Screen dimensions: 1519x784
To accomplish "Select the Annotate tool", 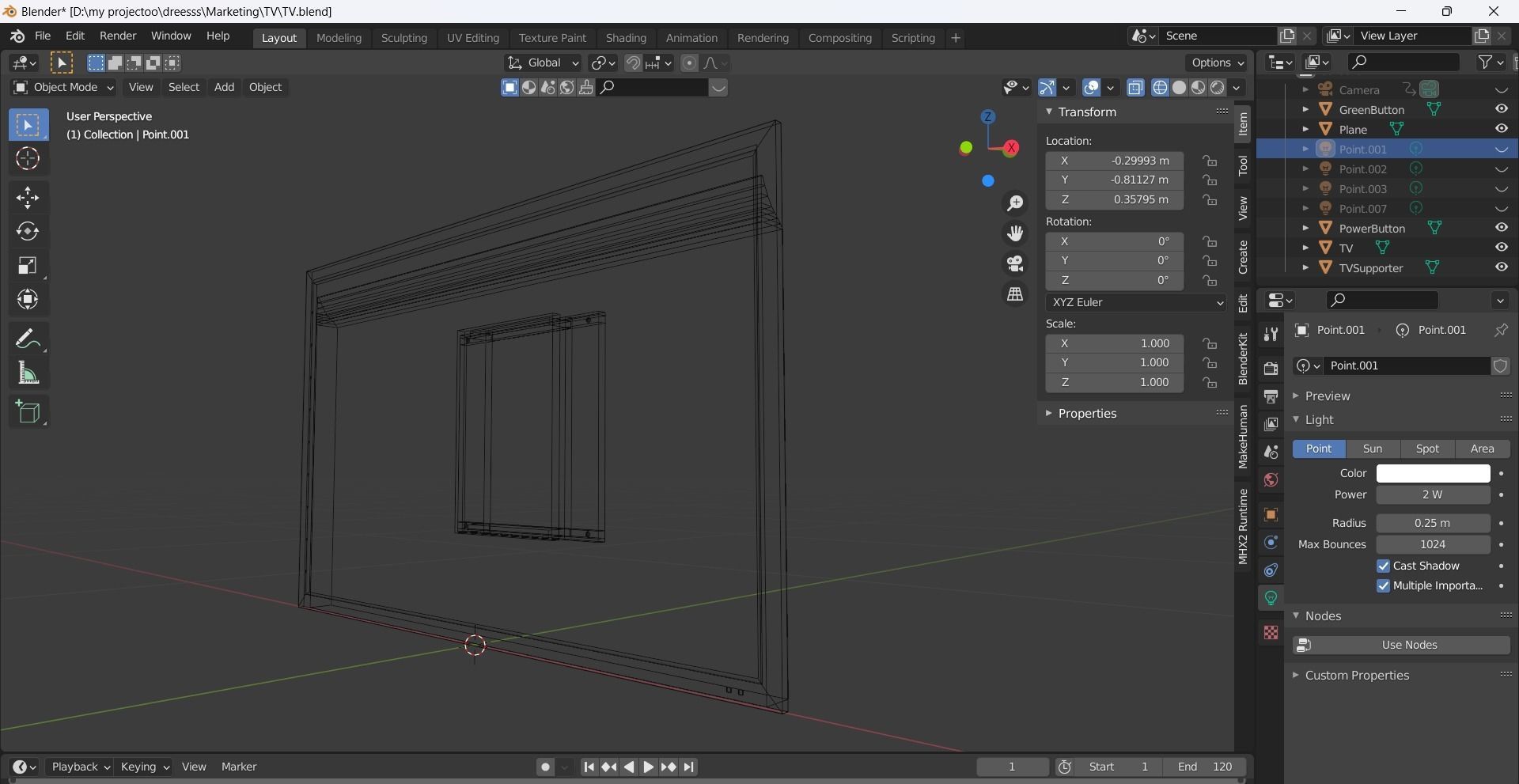I will coord(28,339).
